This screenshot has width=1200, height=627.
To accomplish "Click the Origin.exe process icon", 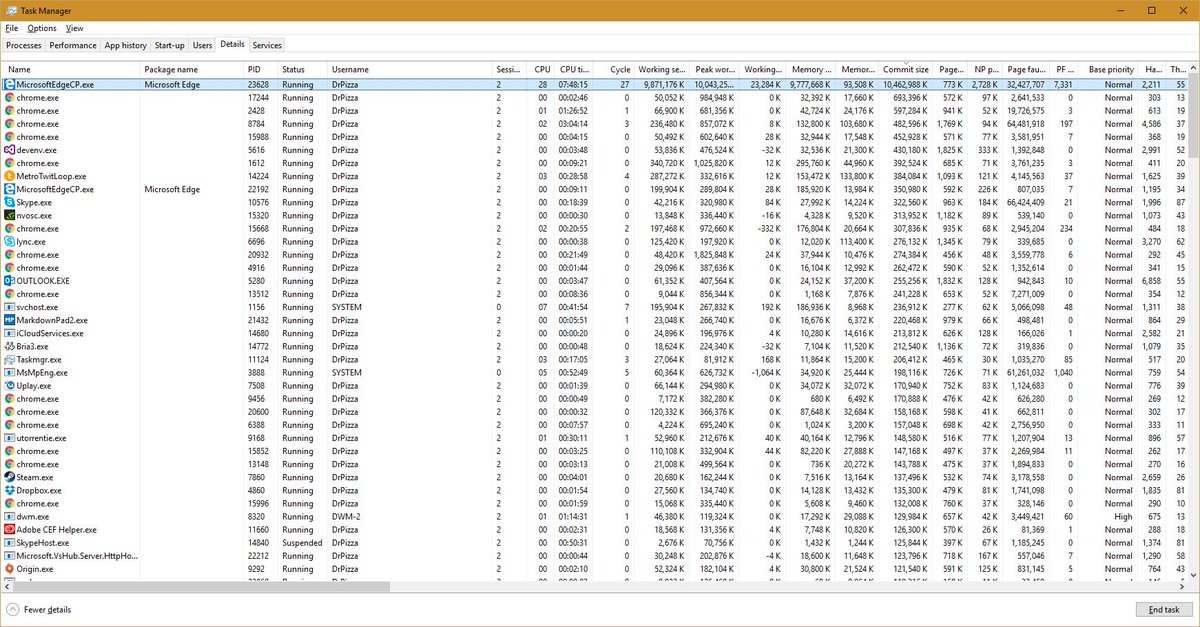I will (9, 568).
